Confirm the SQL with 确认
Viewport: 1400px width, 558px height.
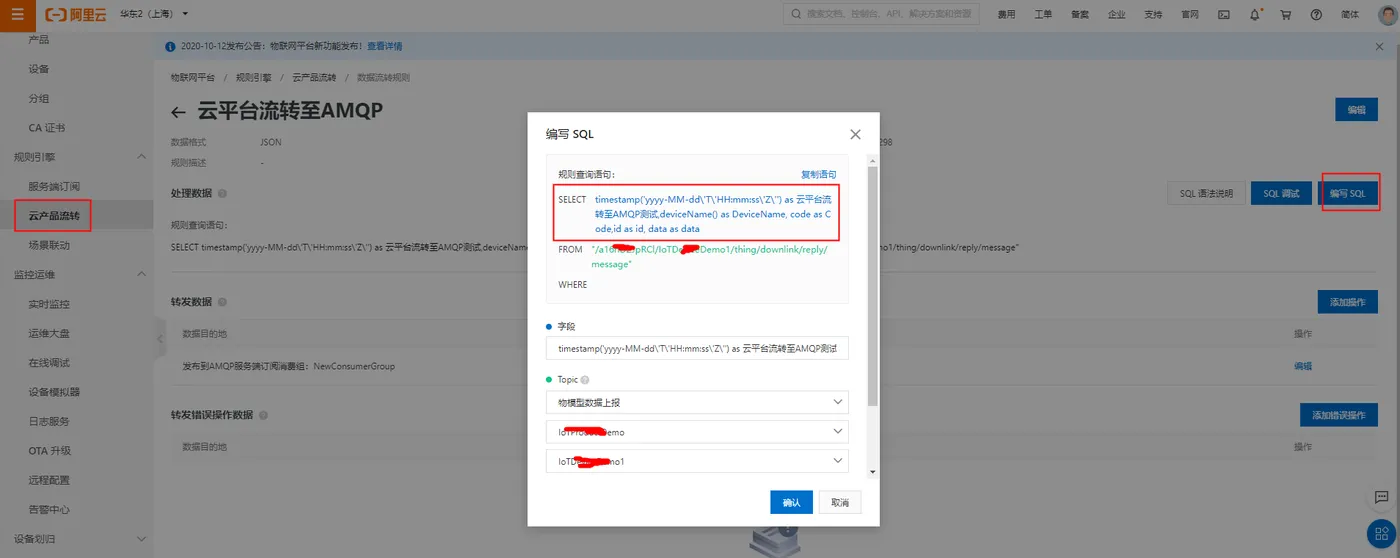[791, 502]
